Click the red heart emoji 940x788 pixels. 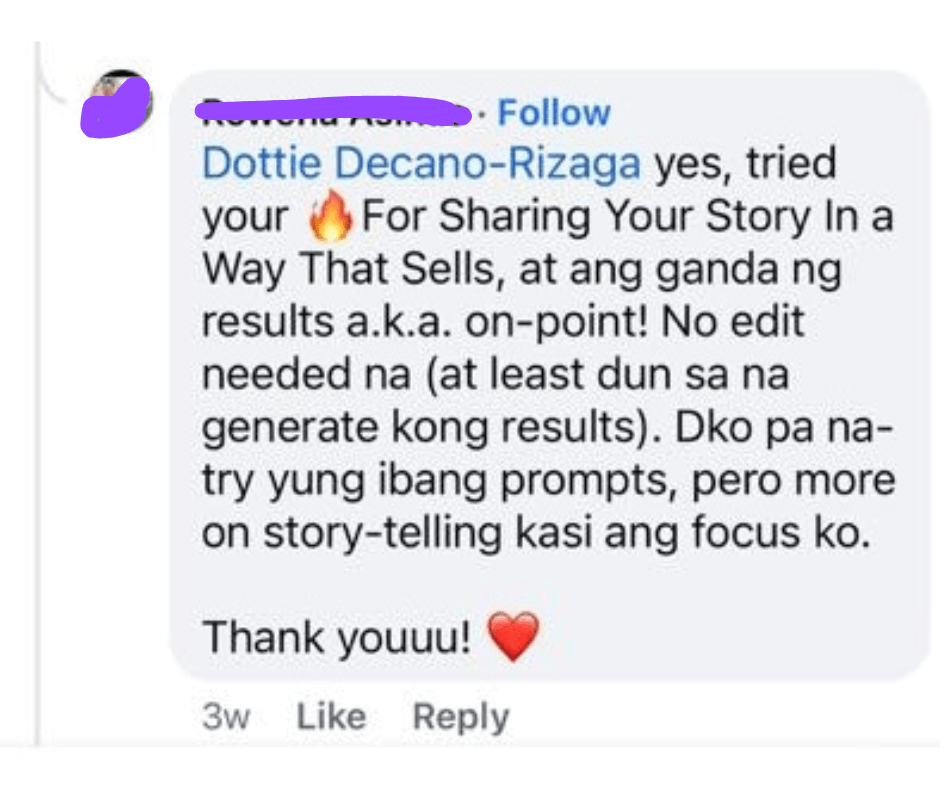[x=513, y=636]
